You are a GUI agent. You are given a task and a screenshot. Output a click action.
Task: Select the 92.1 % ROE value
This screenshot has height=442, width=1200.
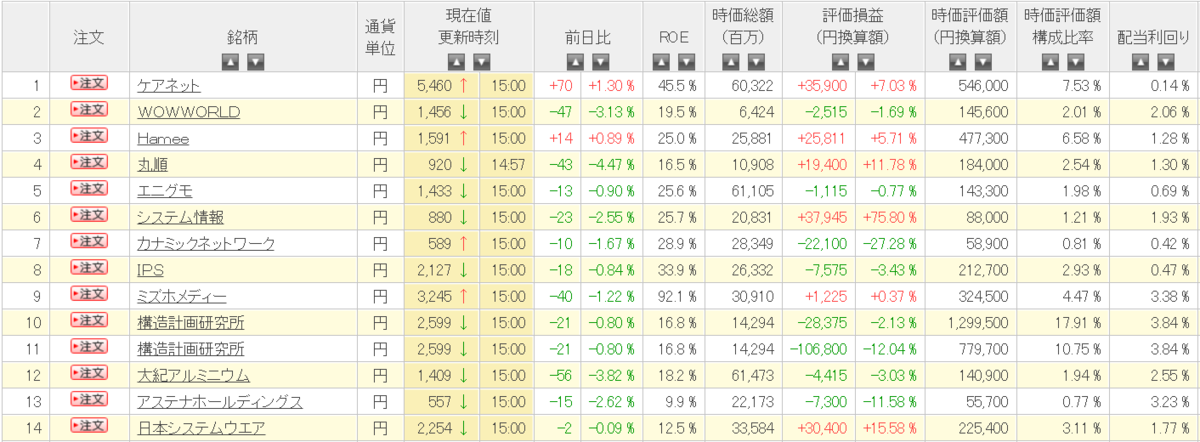pyautogui.click(x=676, y=296)
